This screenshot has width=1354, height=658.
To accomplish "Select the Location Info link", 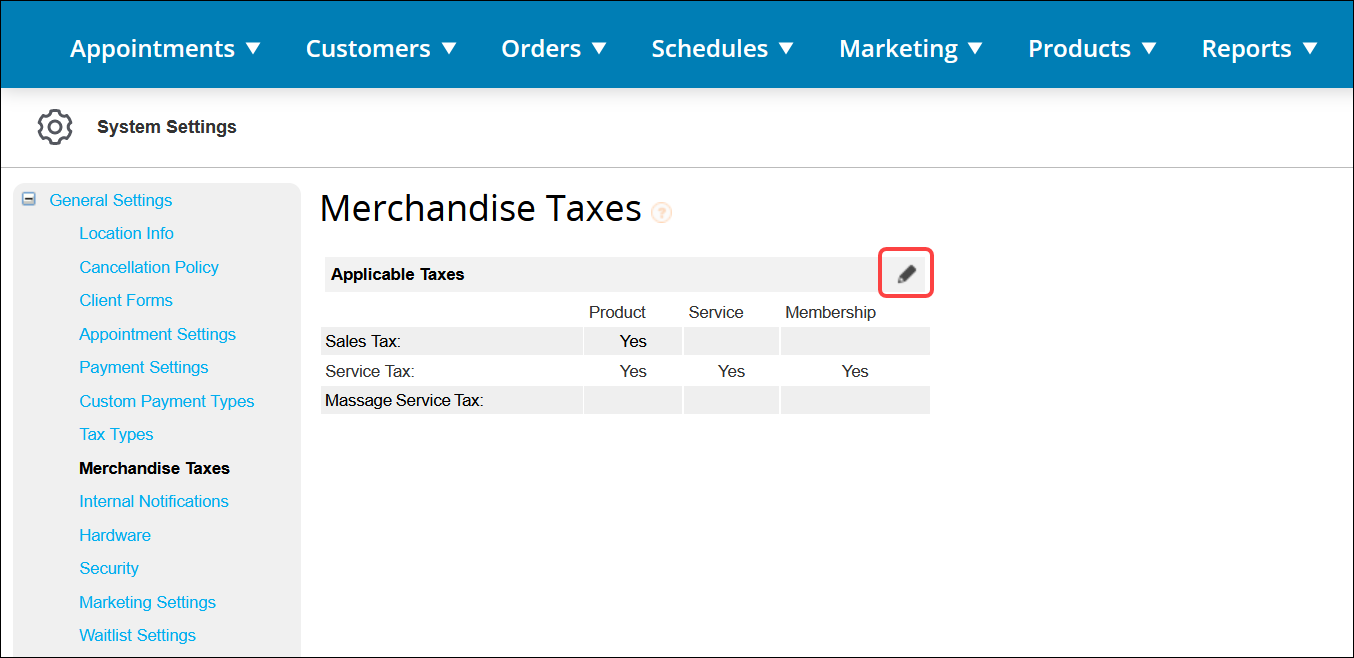I will (126, 233).
